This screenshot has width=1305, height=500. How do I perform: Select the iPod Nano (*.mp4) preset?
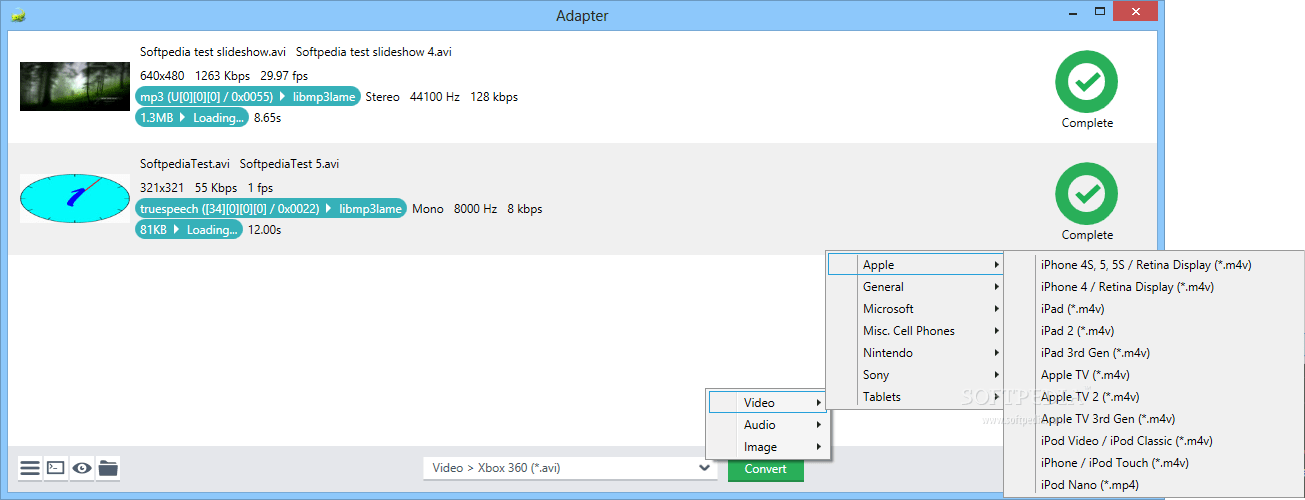(1154, 485)
